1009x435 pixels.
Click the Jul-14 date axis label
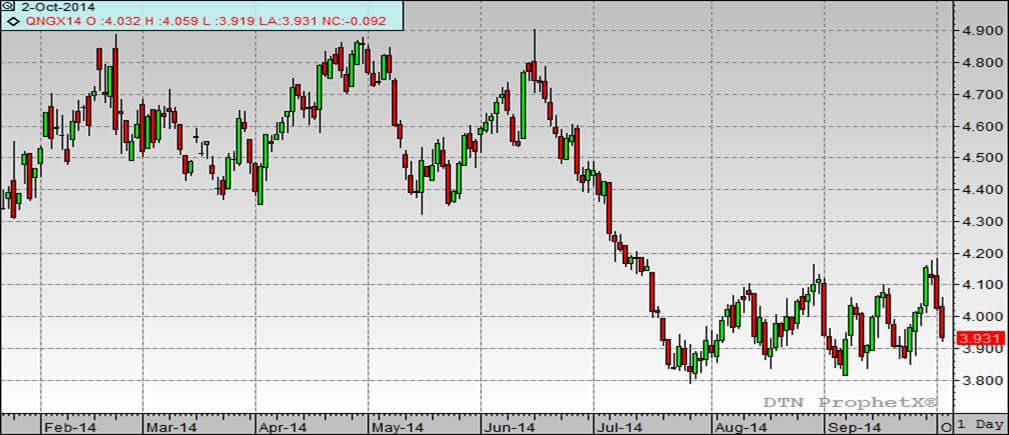pyautogui.click(x=621, y=426)
